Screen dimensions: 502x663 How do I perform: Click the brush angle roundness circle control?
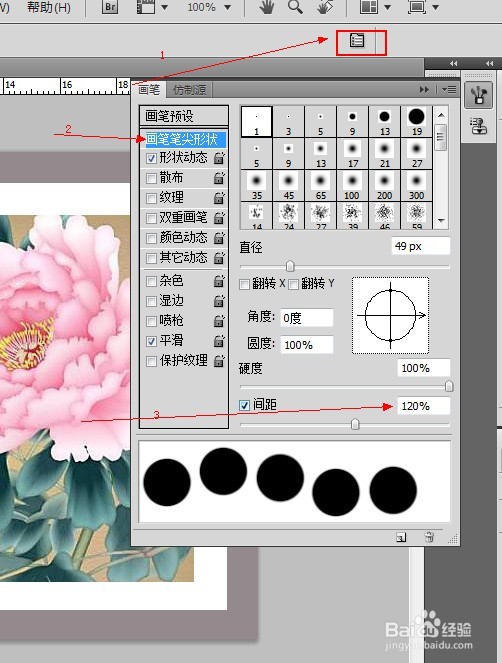tap(390, 315)
